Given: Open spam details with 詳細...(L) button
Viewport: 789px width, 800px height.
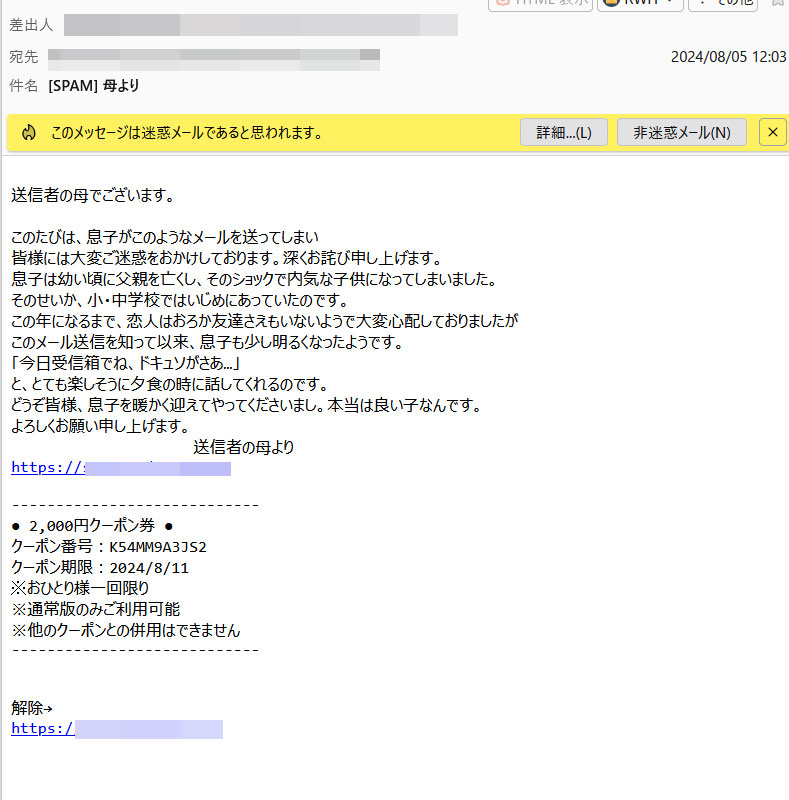Looking at the screenshot, I should [x=563, y=133].
